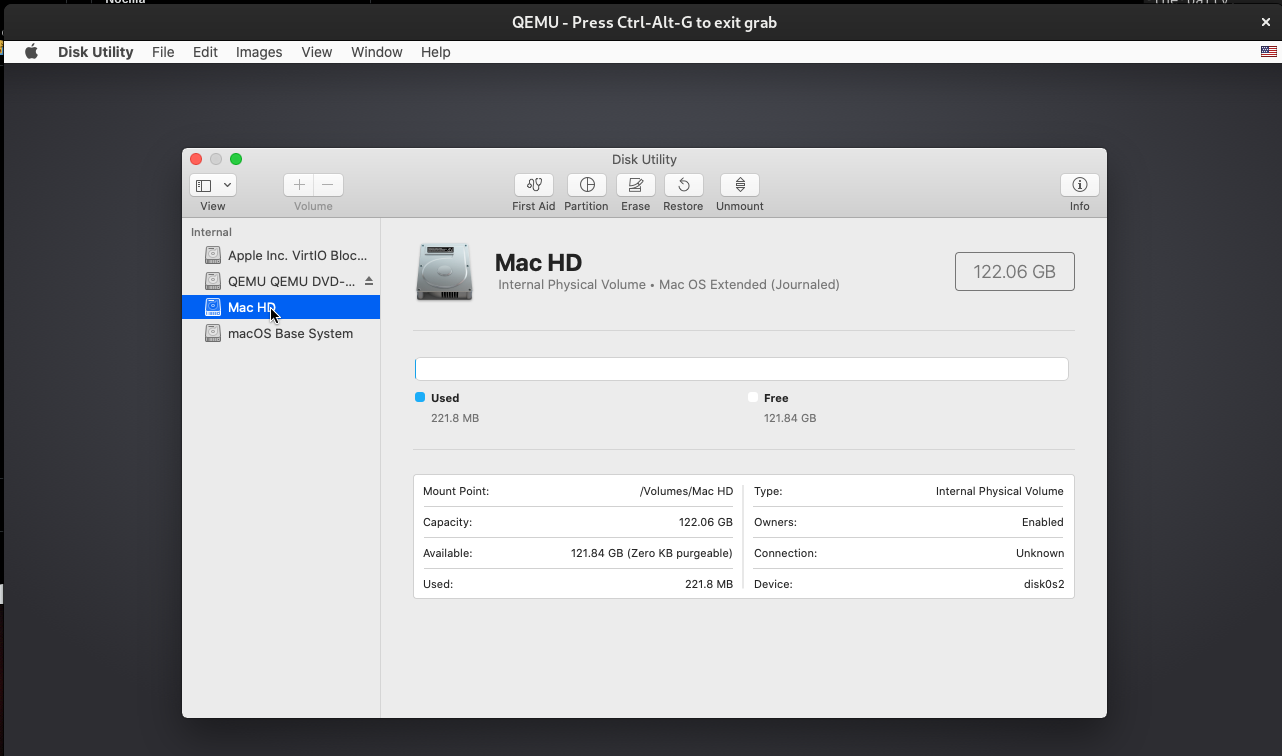This screenshot has height=756, width=1282.
Task: Click the Internal sidebar section header
Action: tap(211, 232)
